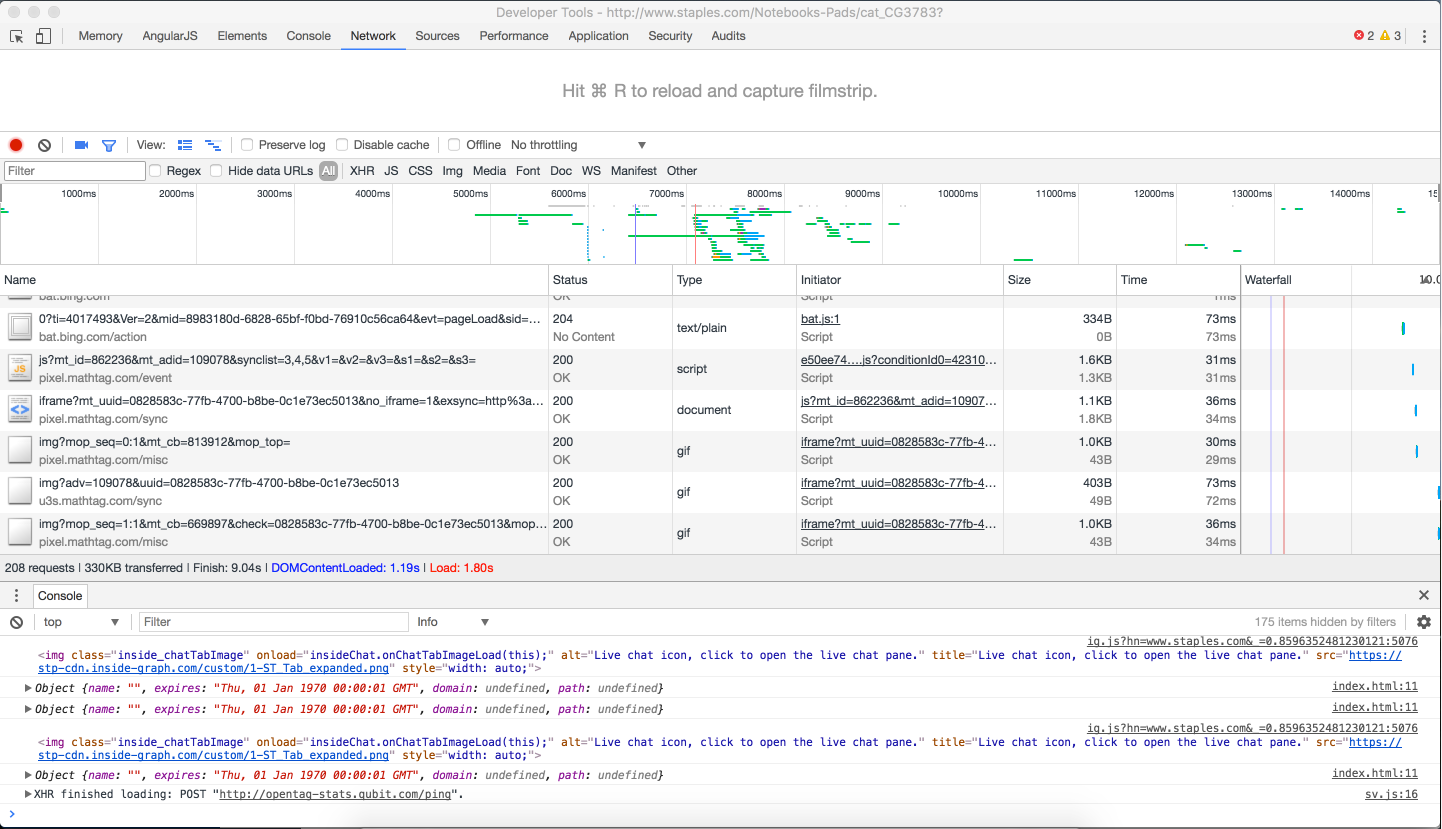Switch to the Sources tab
The image size is (1442, 829).
point(437,36)
